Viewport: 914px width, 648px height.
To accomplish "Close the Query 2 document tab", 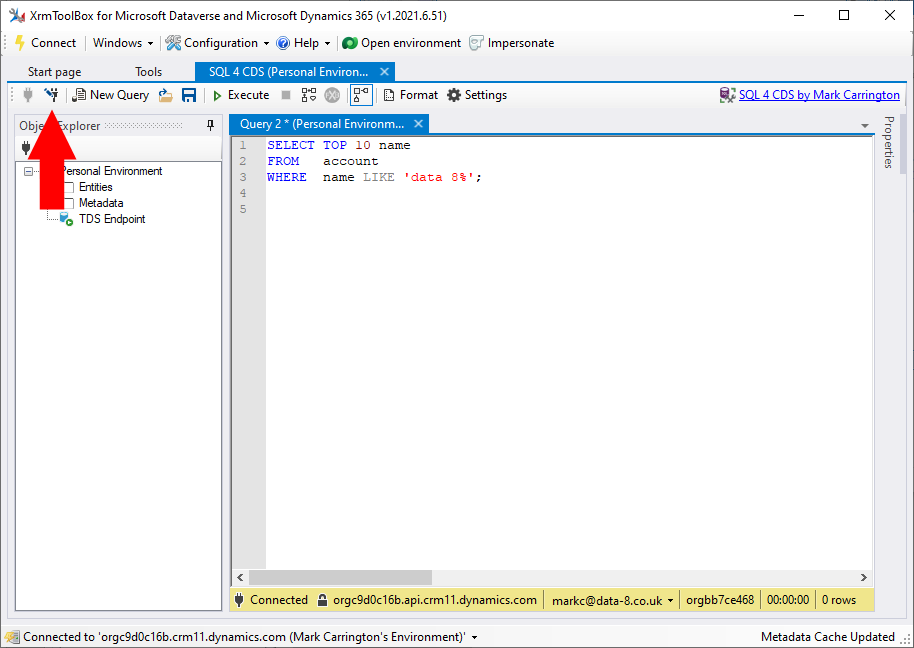I will point(419,124).
